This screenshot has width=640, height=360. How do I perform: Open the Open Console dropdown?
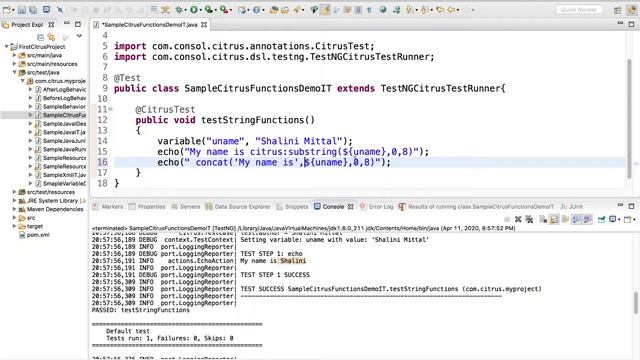tap(634, 220)
